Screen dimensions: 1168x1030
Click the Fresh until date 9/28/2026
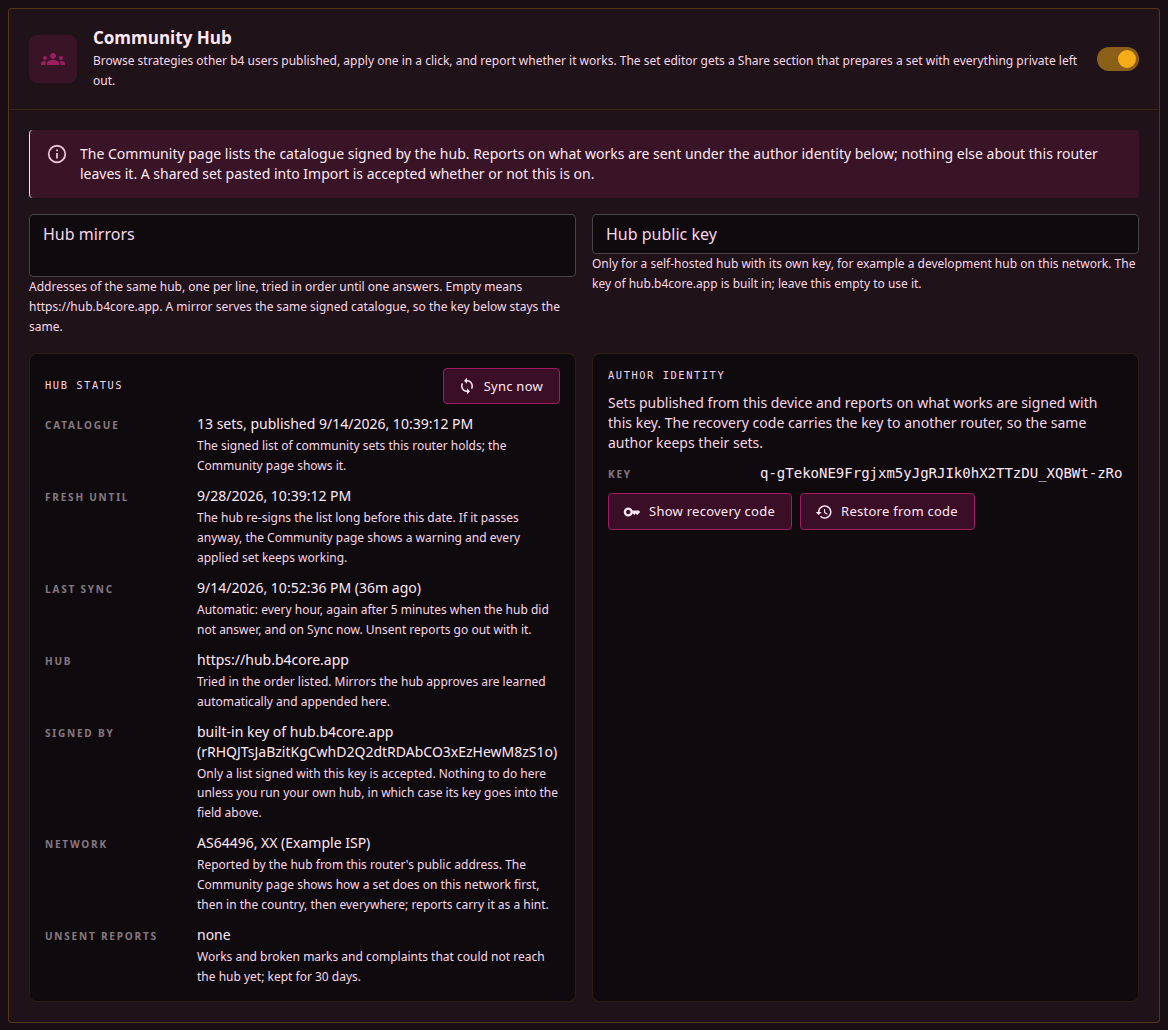click(273, 496)
